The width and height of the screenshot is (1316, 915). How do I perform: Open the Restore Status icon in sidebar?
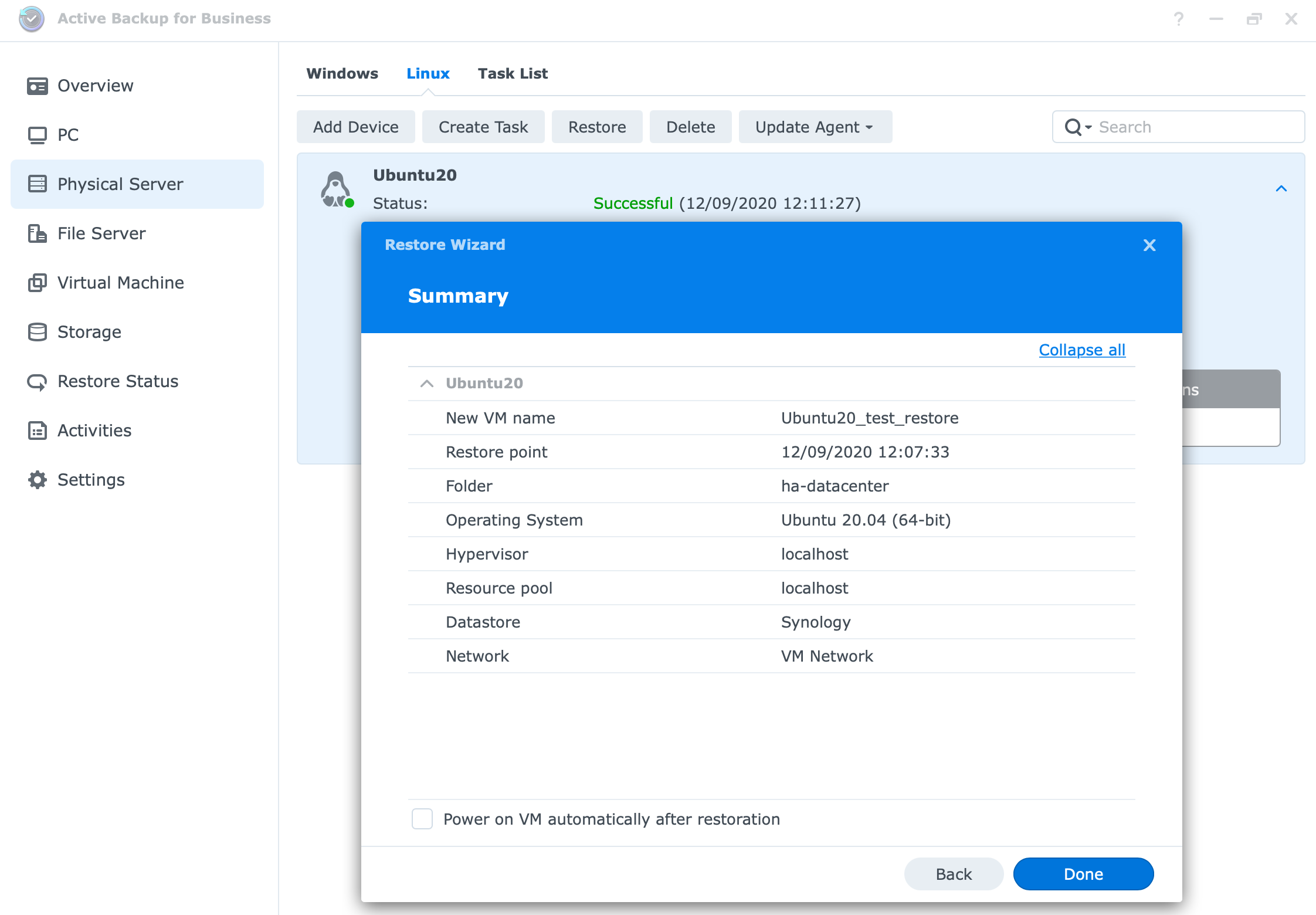(38, 382)
